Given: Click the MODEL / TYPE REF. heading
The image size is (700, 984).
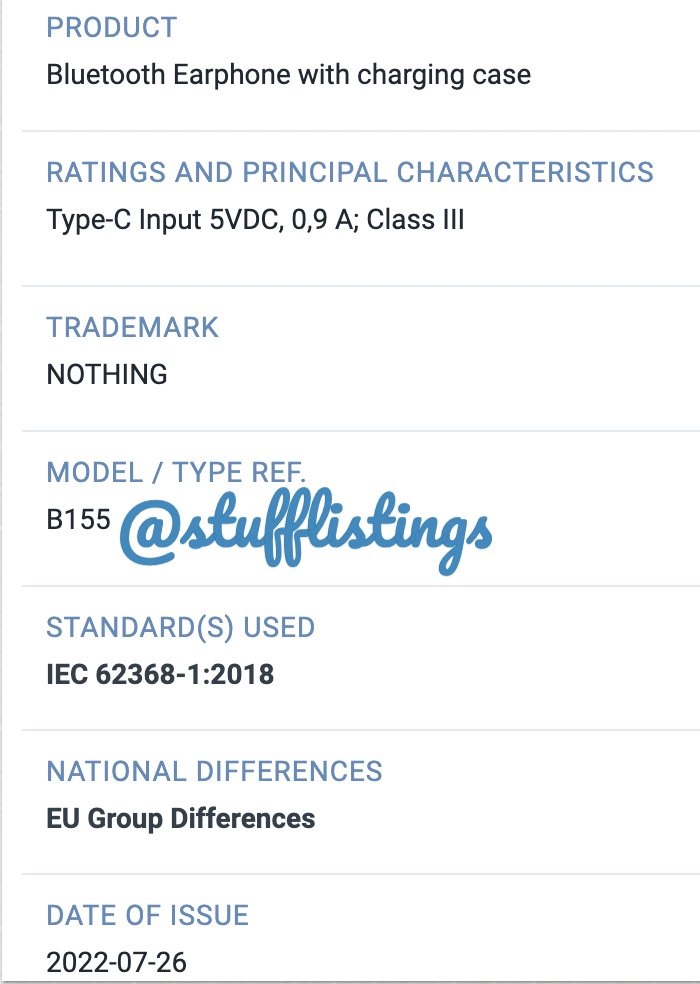Looking at the screenshot, I should 176,472.
